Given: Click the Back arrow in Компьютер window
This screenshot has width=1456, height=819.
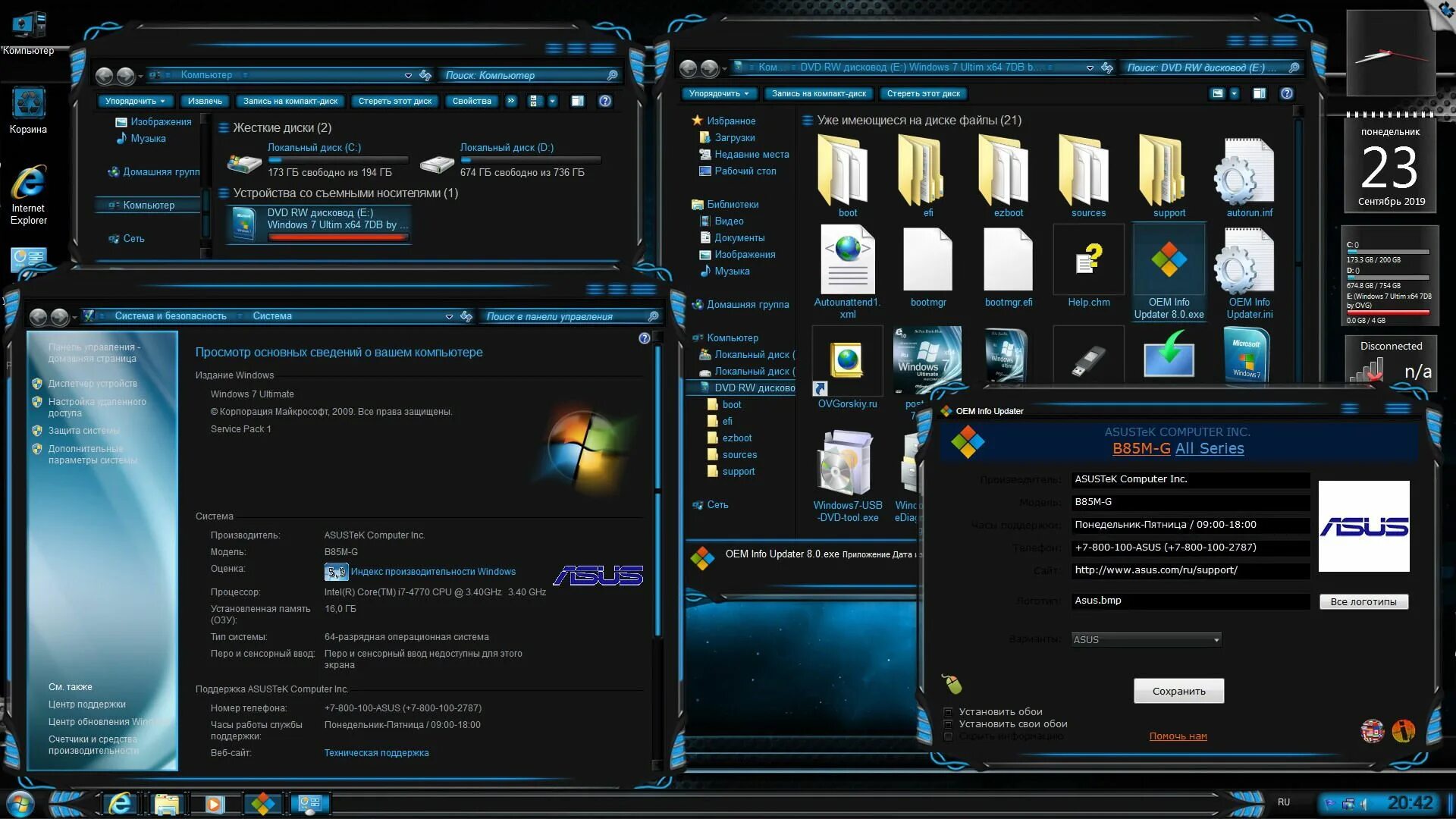Looking at the screenshot, I should click(x=104, y=75).
